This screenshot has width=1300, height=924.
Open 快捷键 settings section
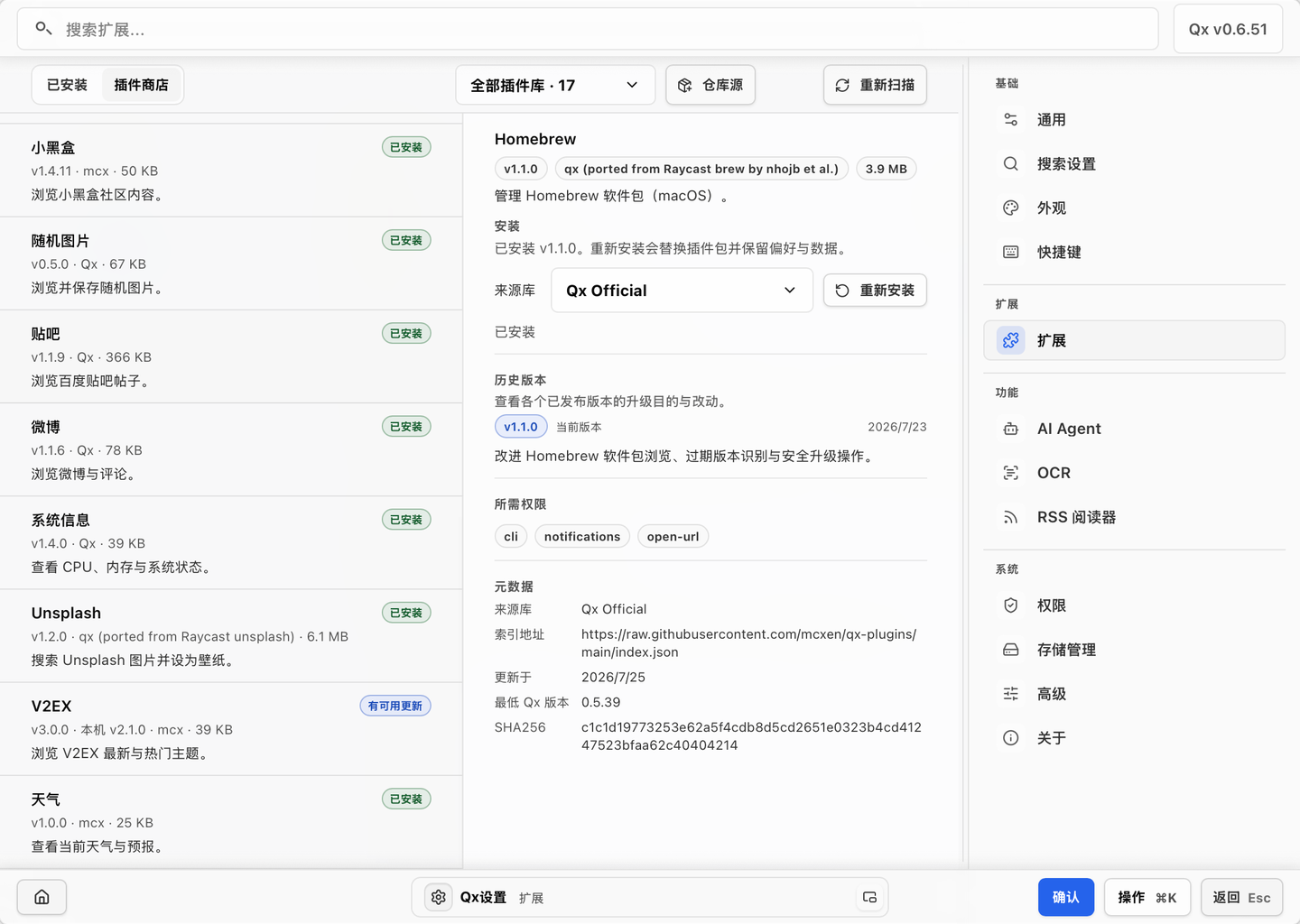1134,253
